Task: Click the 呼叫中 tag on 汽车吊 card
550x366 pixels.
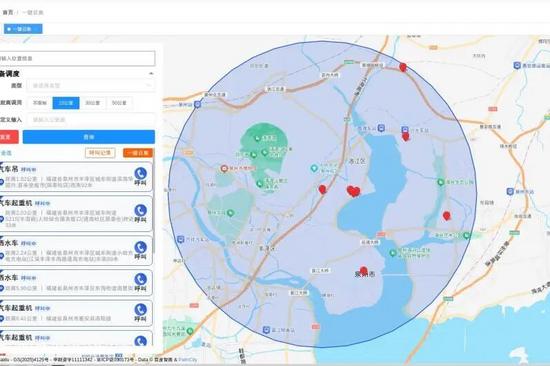Action: click(28, 170)
